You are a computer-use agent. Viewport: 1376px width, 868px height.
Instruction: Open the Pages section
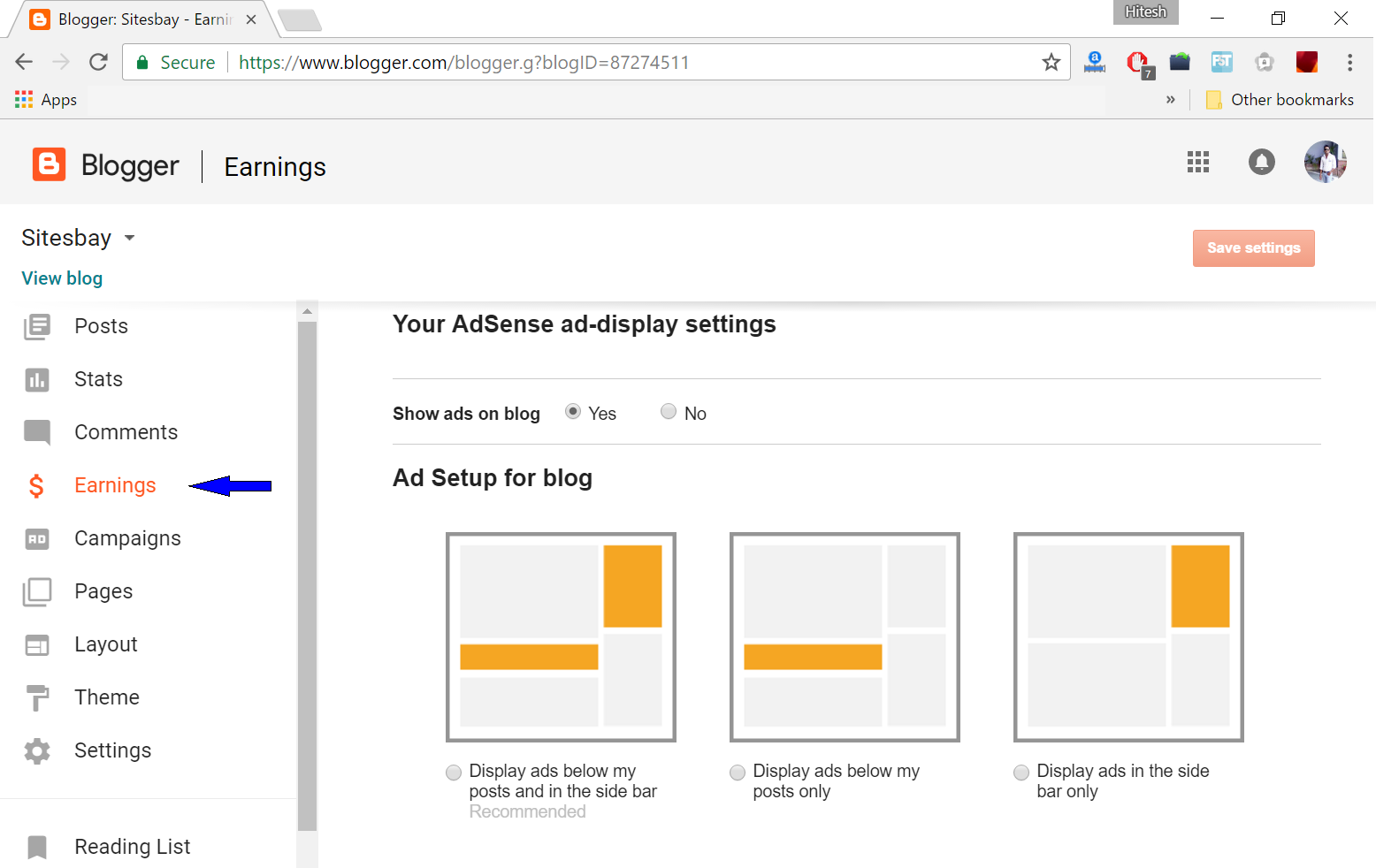pyautogui.click(x=104, y=591)
